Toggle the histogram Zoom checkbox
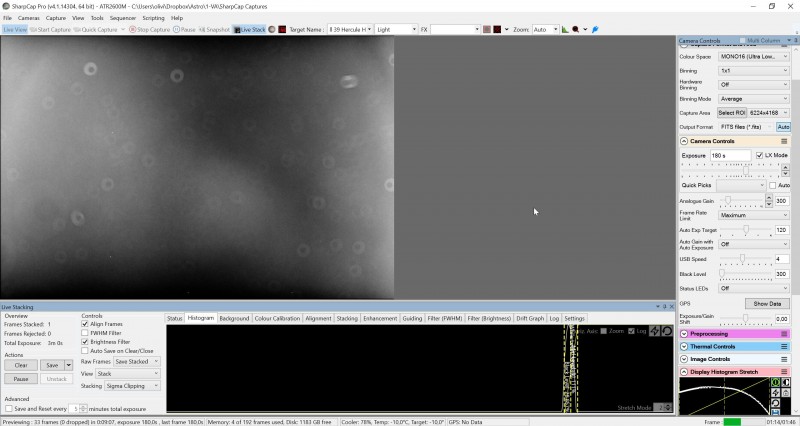 604,331
